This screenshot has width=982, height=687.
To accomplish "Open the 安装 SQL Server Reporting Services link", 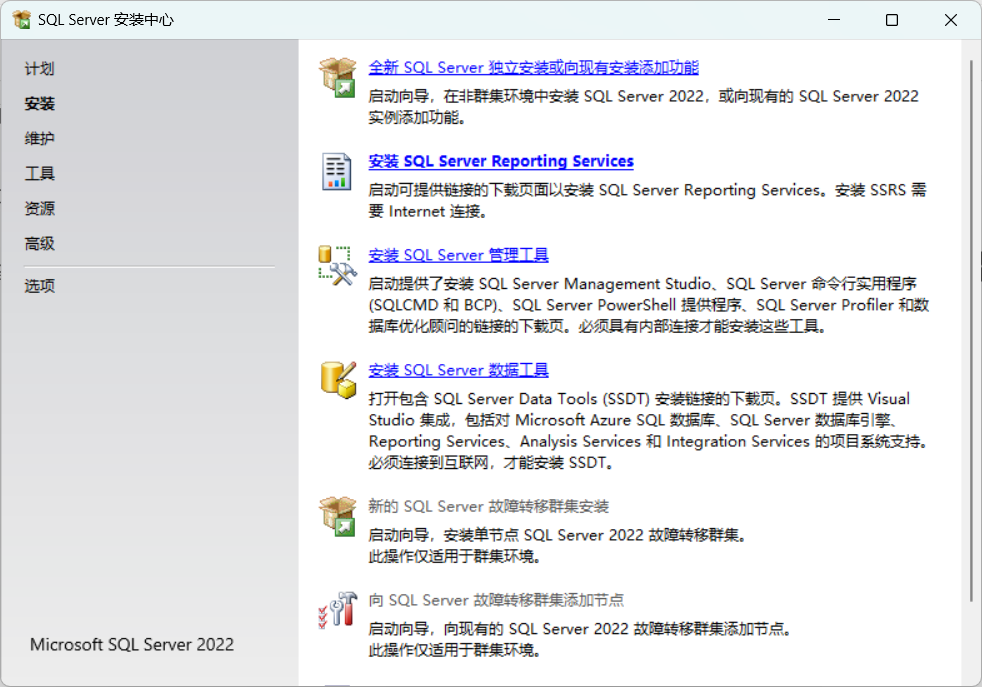I will coord(501,161).
